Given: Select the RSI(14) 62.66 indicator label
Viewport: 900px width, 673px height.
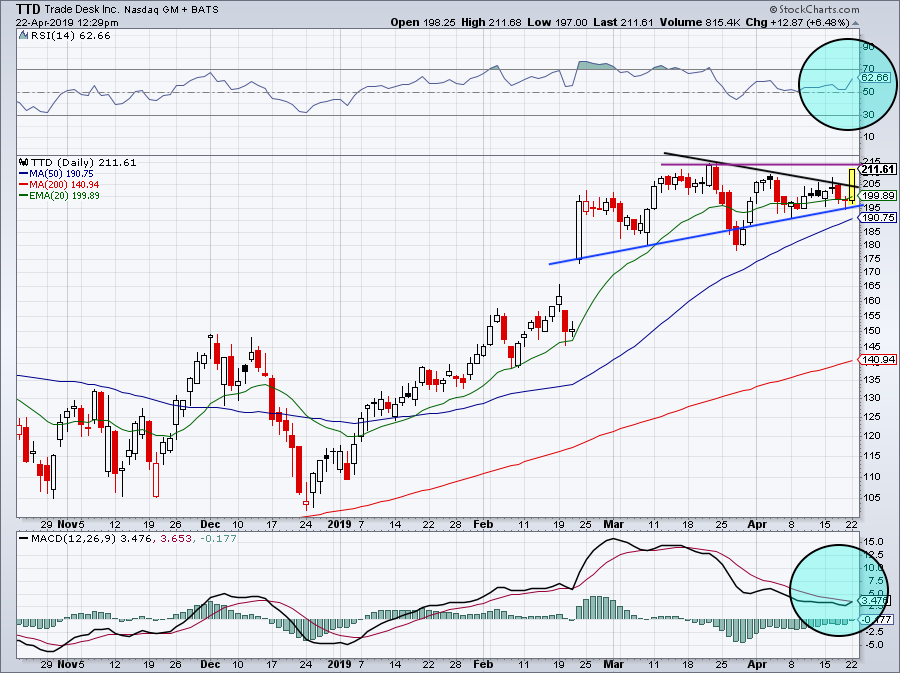Looking at the screenshot, I should coord(71,36).
